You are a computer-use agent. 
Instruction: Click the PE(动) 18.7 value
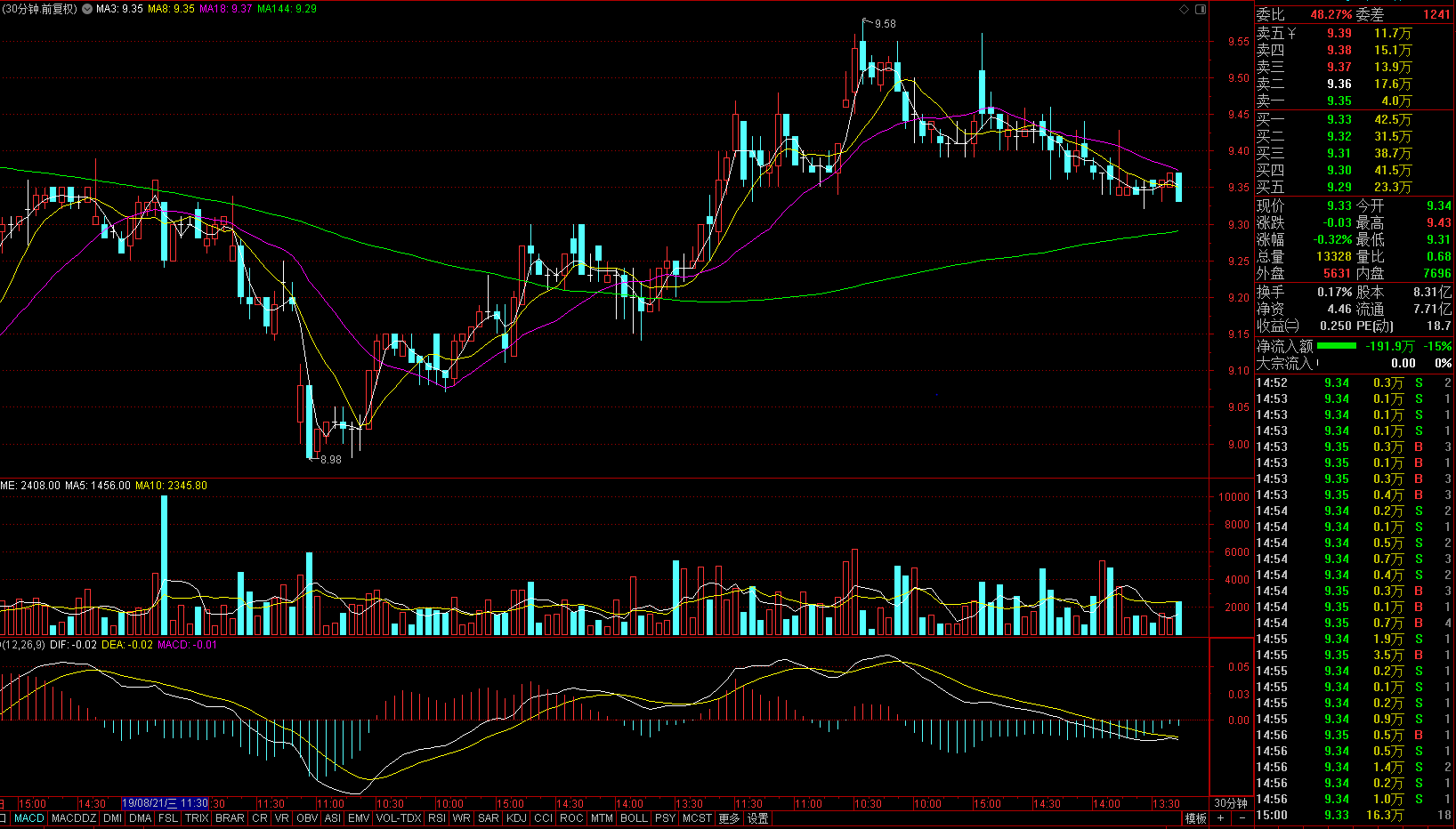(x=1438, y=326)
